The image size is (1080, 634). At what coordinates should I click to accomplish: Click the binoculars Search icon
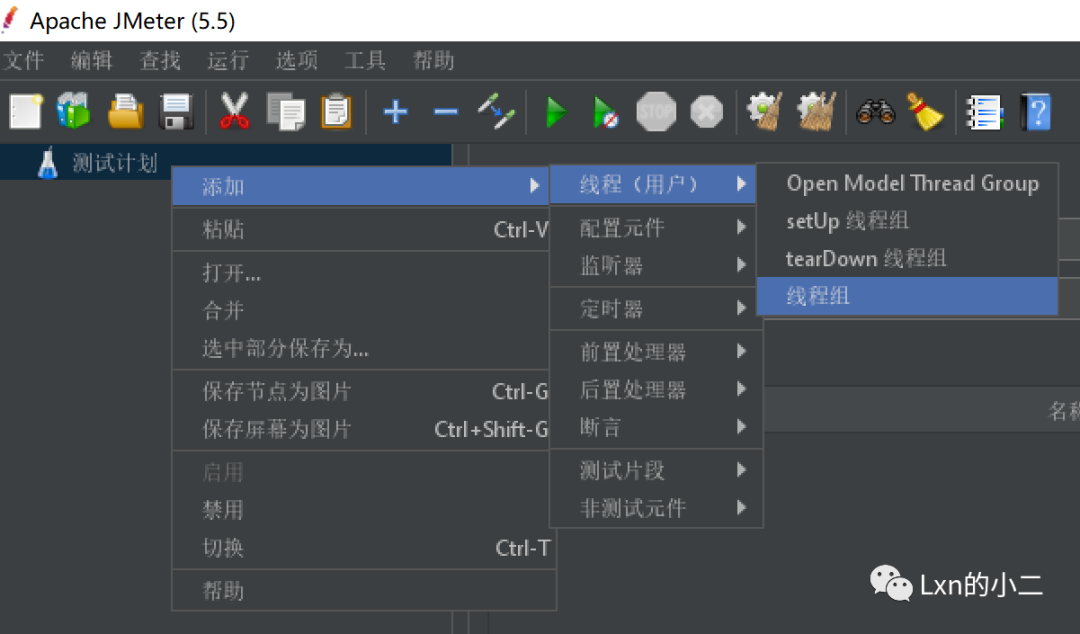pyautogui.click(x=875, y=112)
